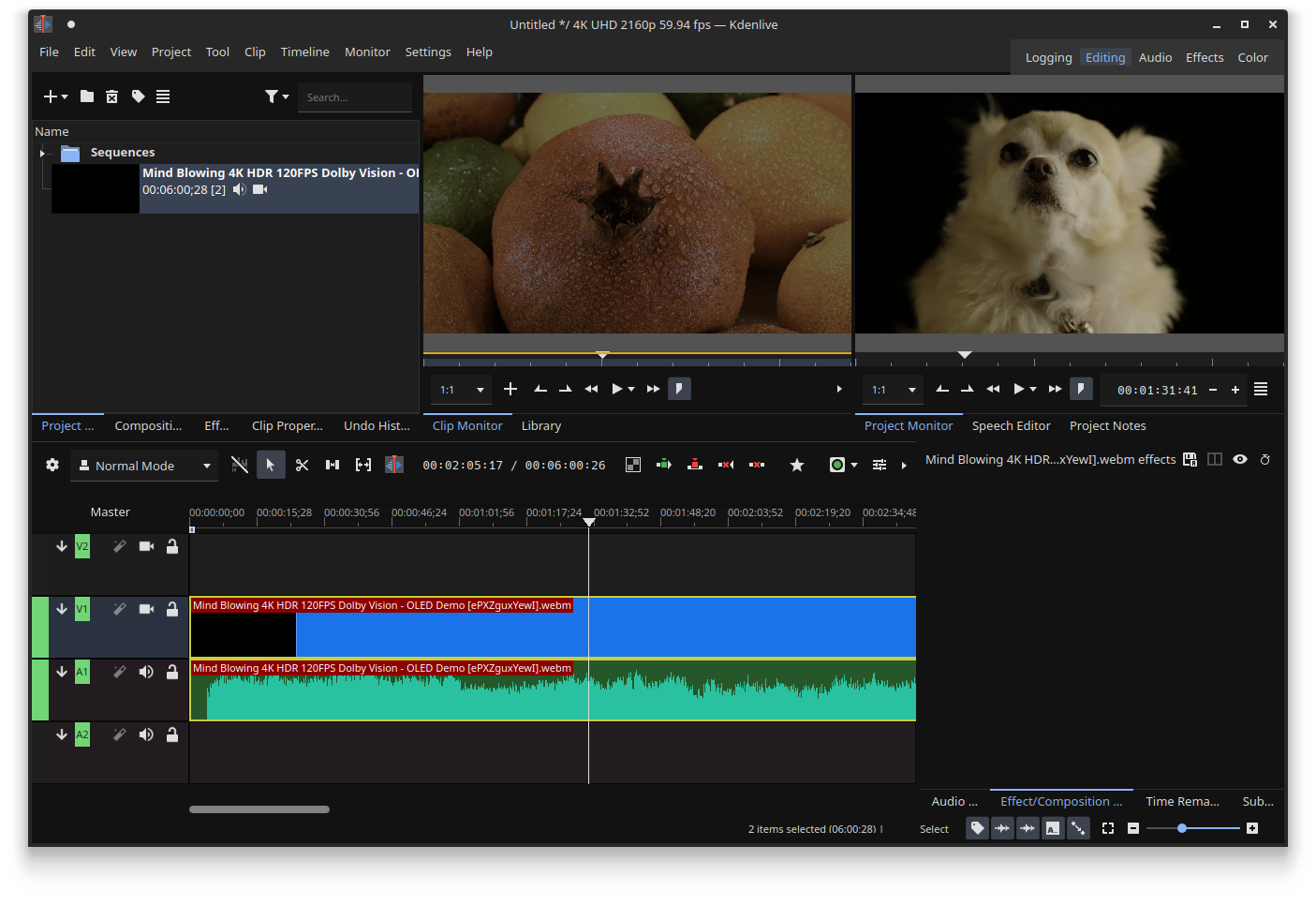Open the Normal Mode edit dropdown

point(144,466)
